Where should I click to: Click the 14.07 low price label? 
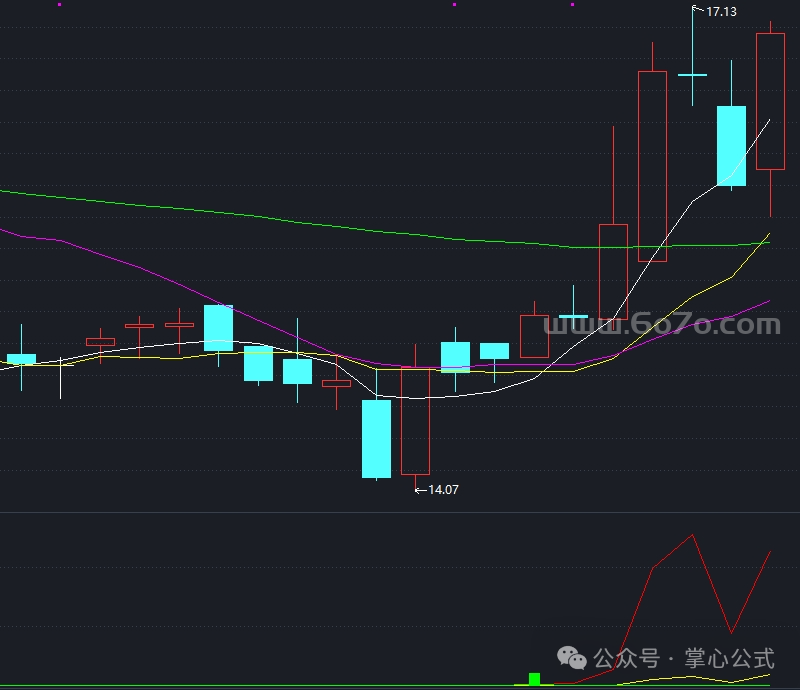442,490
